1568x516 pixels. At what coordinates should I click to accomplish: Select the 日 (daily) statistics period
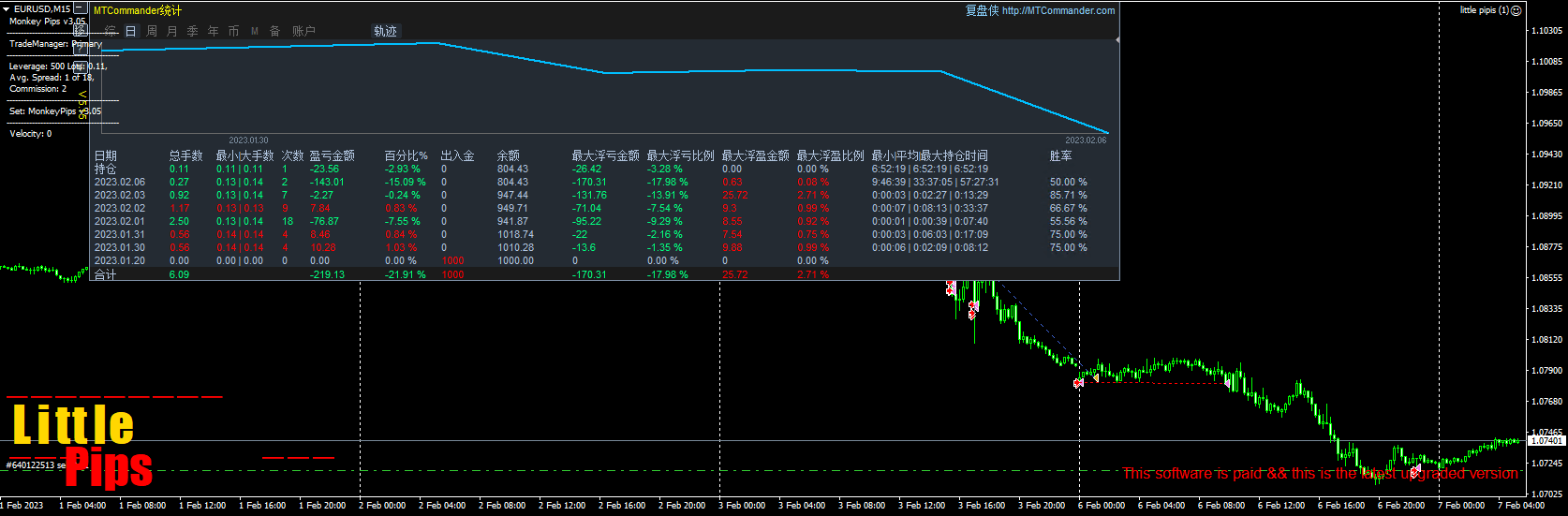coord(131,31)
